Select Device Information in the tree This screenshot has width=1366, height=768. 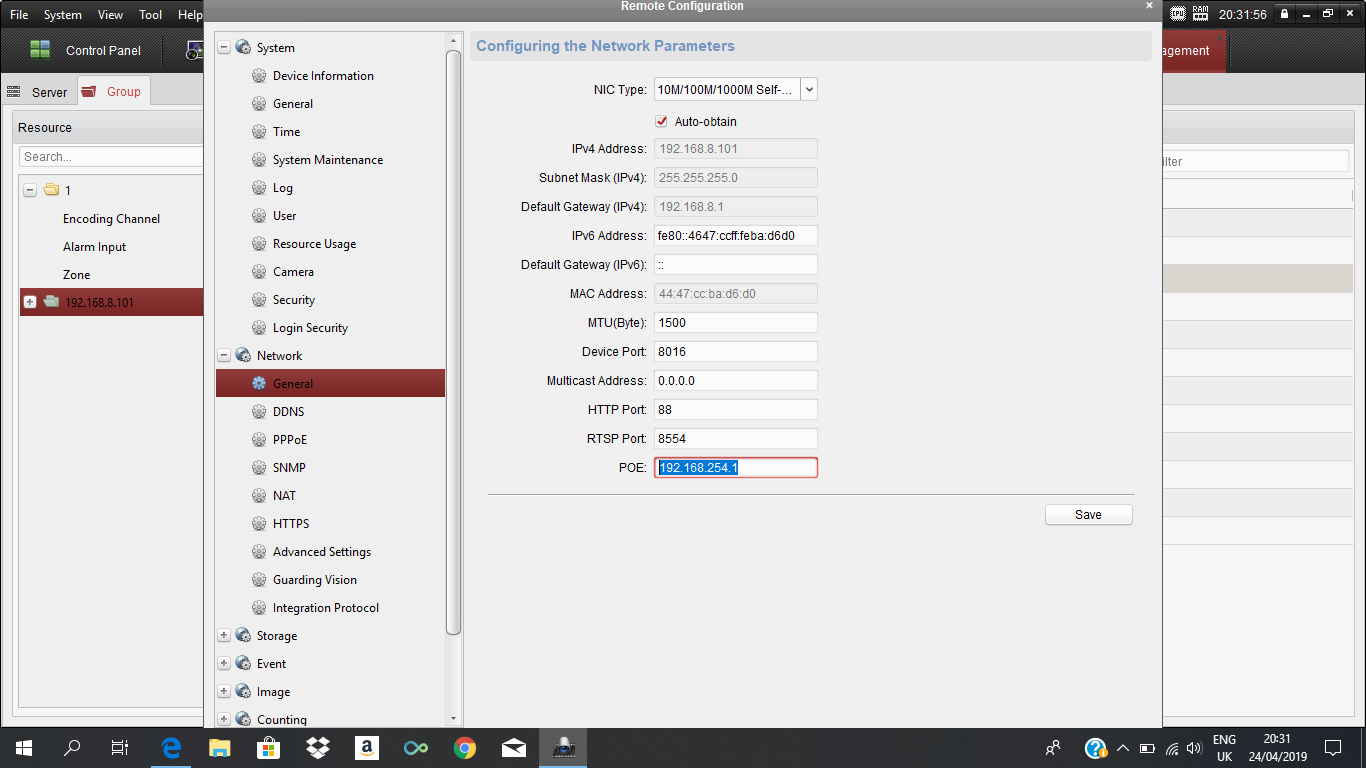(323, 76)
